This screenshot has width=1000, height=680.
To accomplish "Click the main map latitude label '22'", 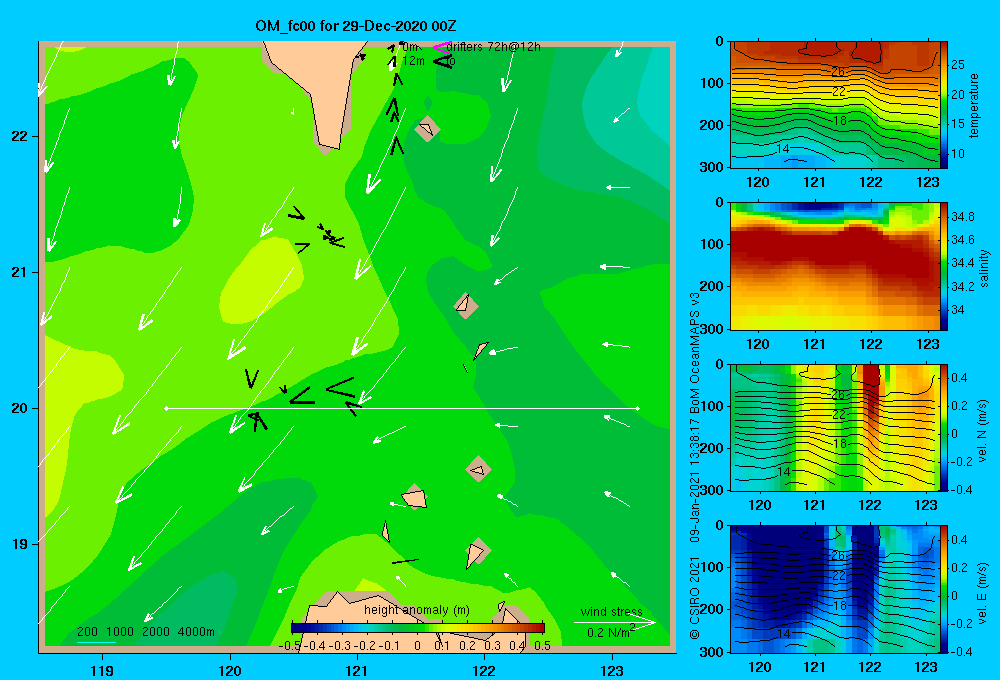I will pyautogui.click(x=20, y=136).
